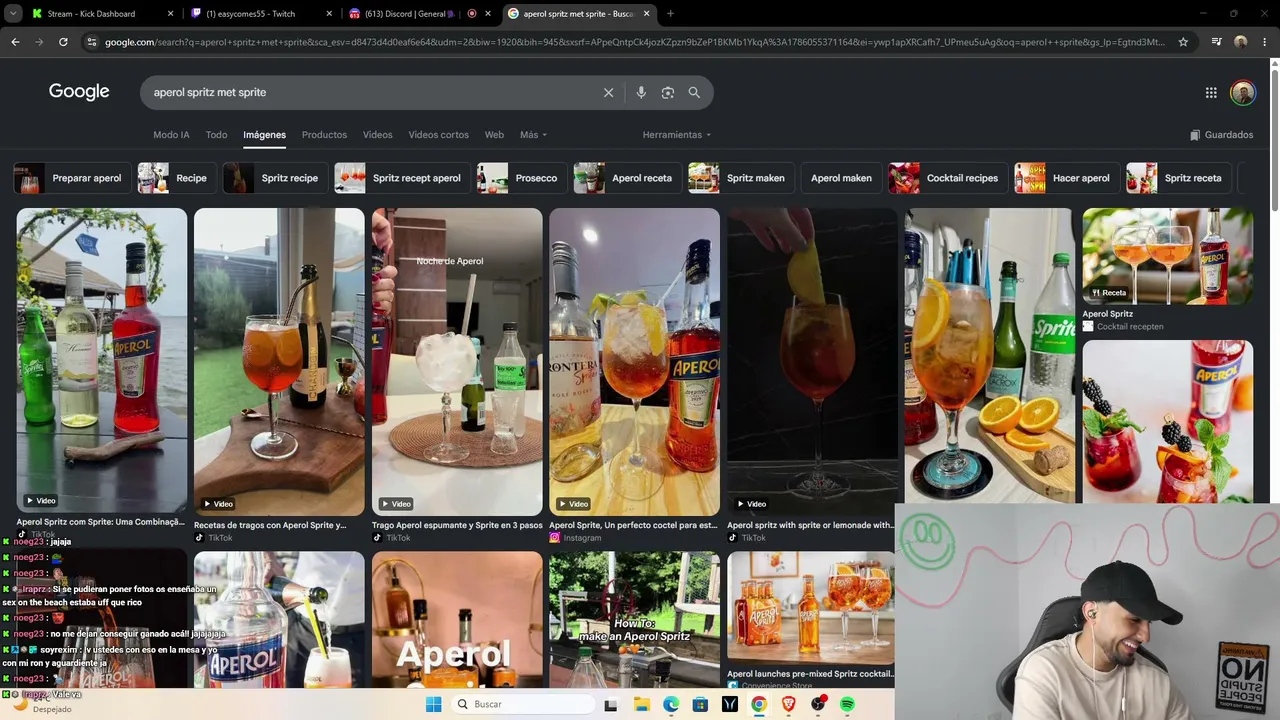
Task: Select the Videos cortos search tab
Action: click(438, 135)
